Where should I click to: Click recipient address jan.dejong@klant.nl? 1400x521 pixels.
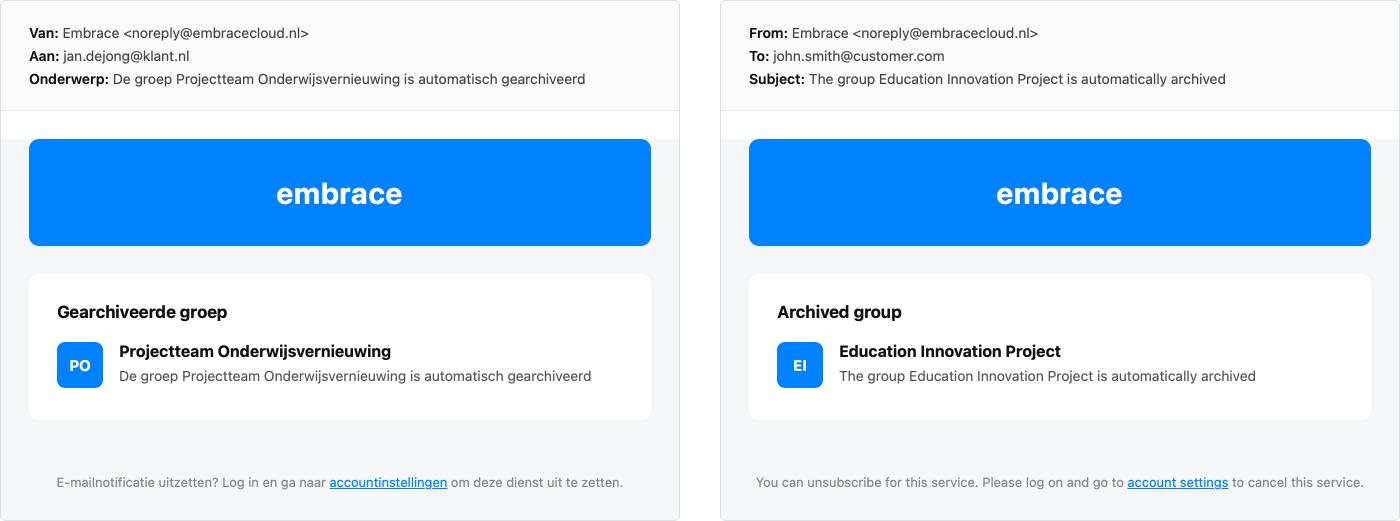click(x=126, y=56)
